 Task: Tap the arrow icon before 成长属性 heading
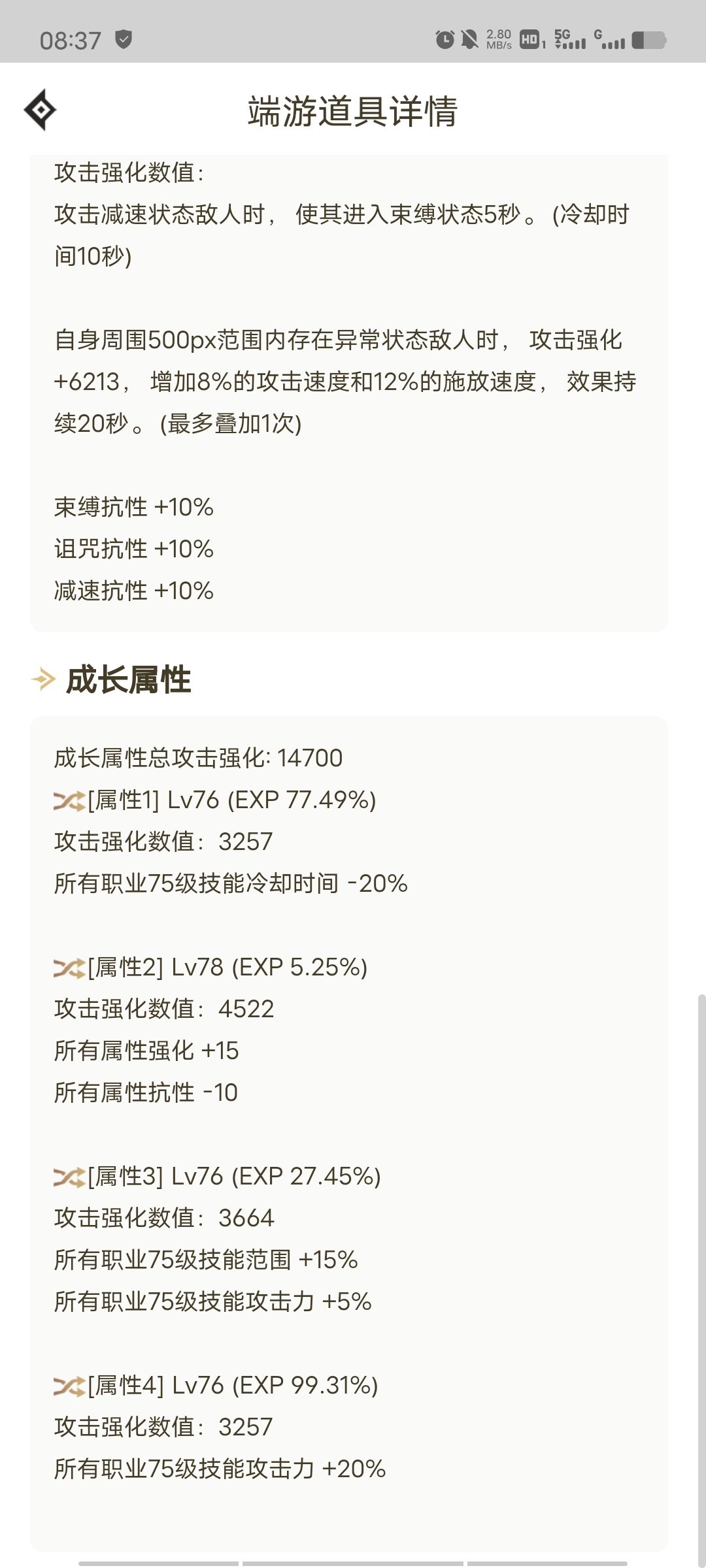point(43,679)
